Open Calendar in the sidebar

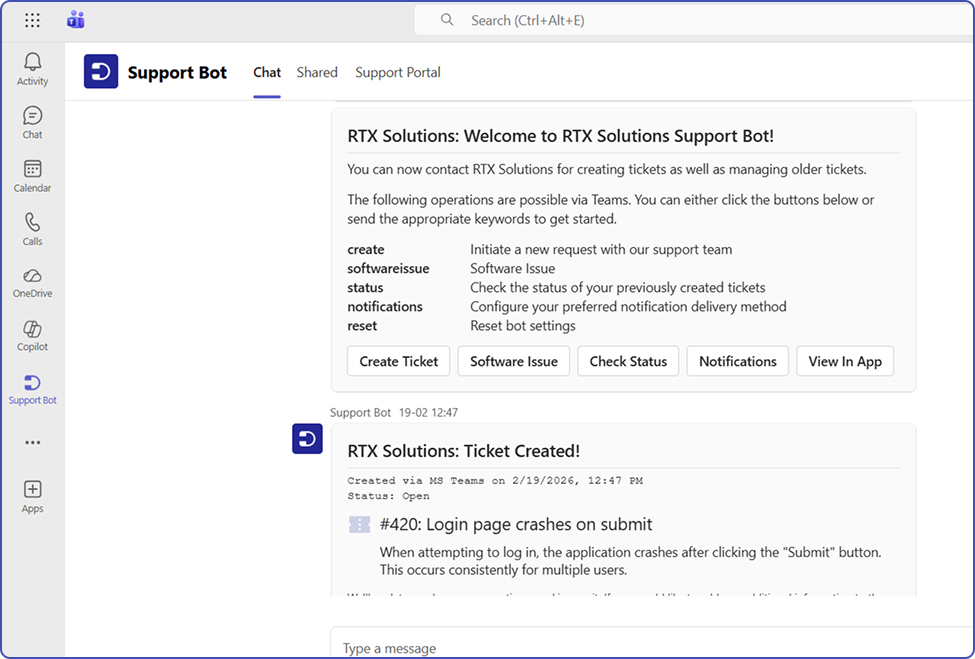[x=32, y=176]
